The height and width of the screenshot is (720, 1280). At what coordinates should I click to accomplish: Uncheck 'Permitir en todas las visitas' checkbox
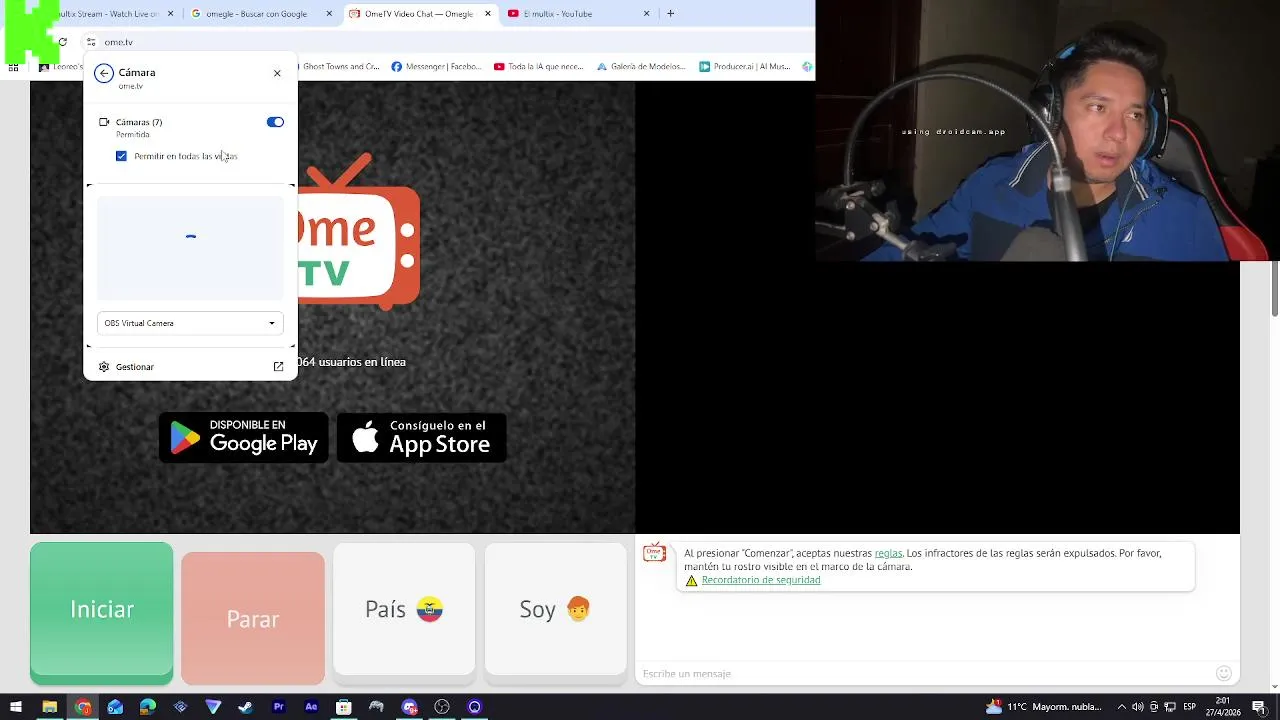[x=121, y=156]
